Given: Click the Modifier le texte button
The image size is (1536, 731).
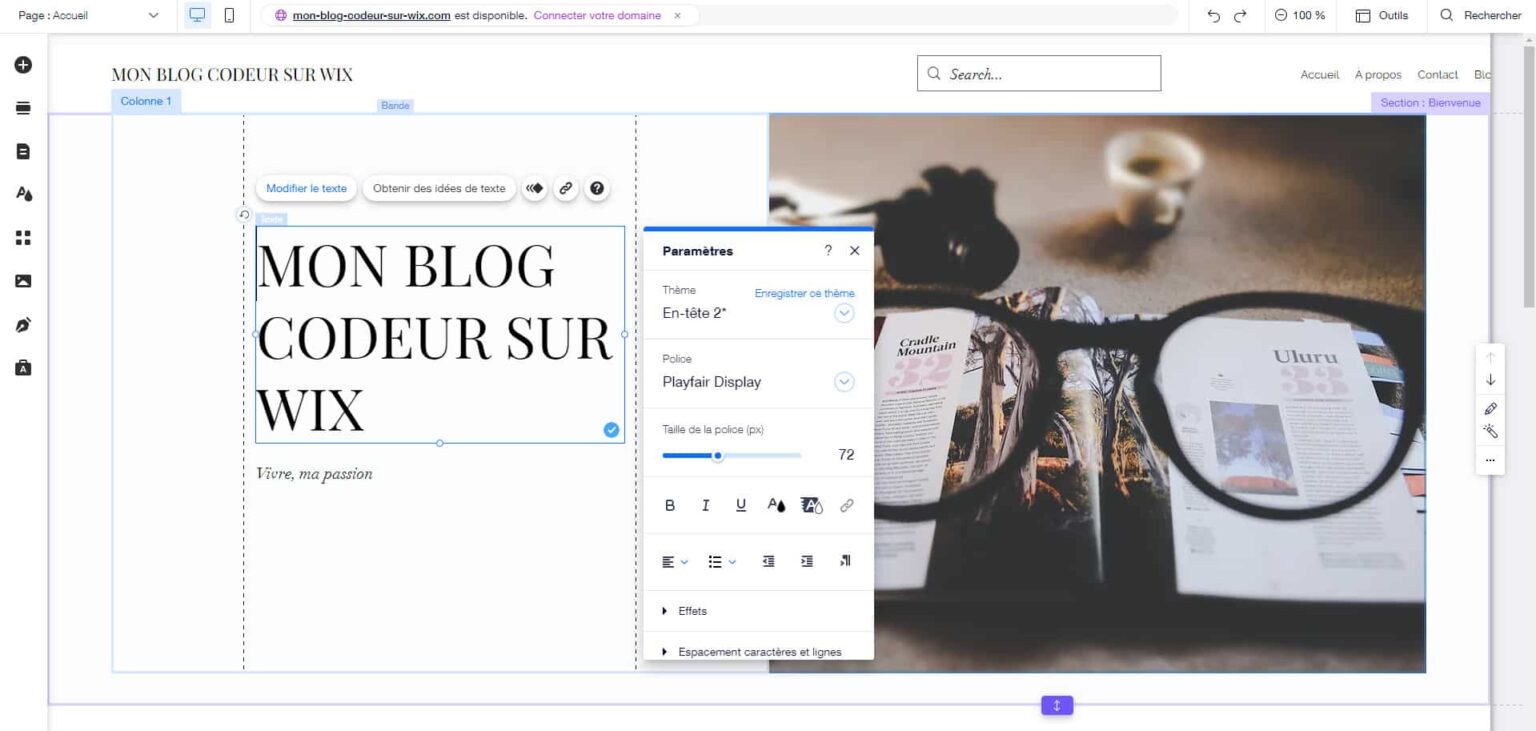Looking at the screenshot, I should (x=306, y=188).
